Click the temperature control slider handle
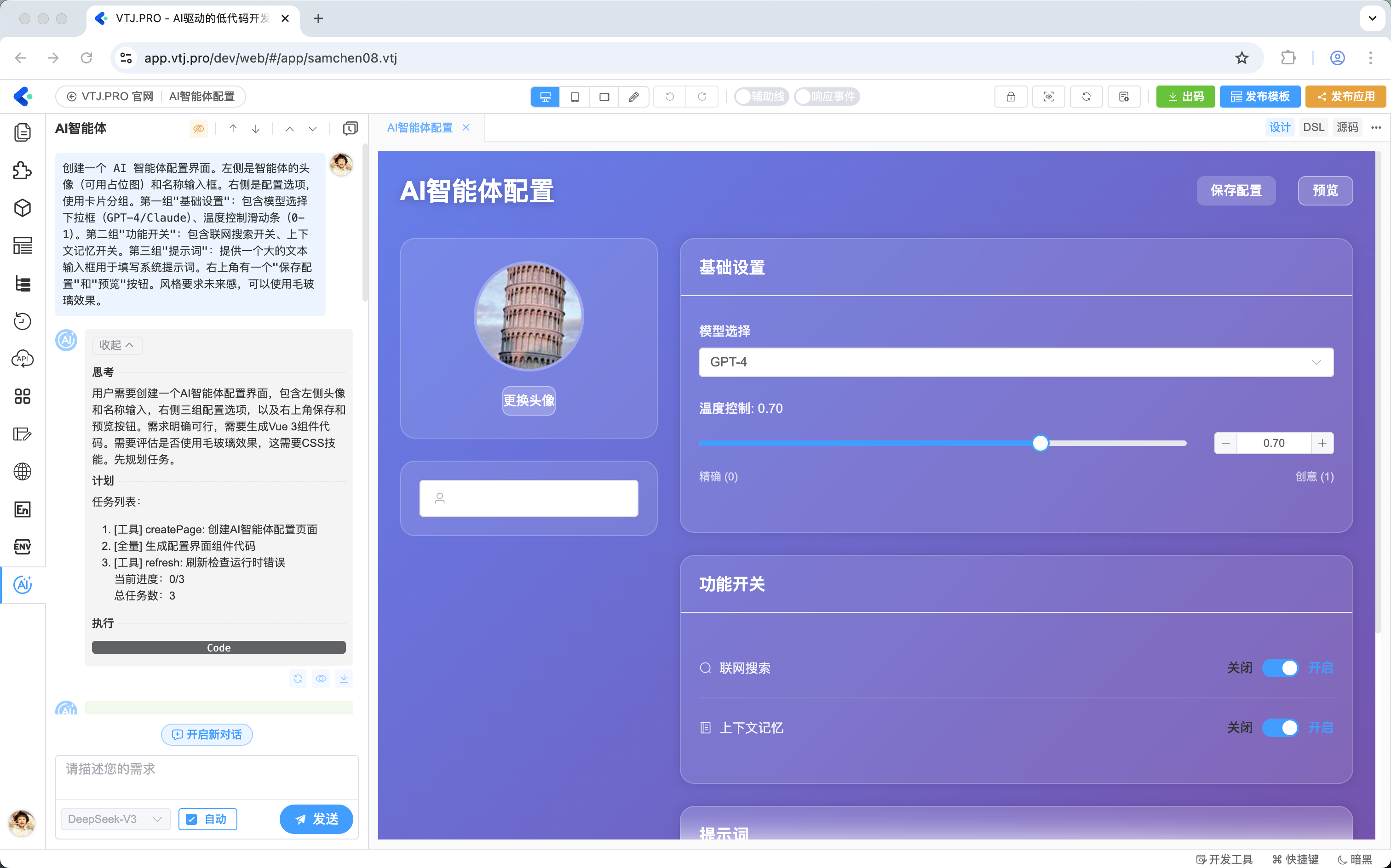This screenshot has width=1391, height=868. point(1040,443)
